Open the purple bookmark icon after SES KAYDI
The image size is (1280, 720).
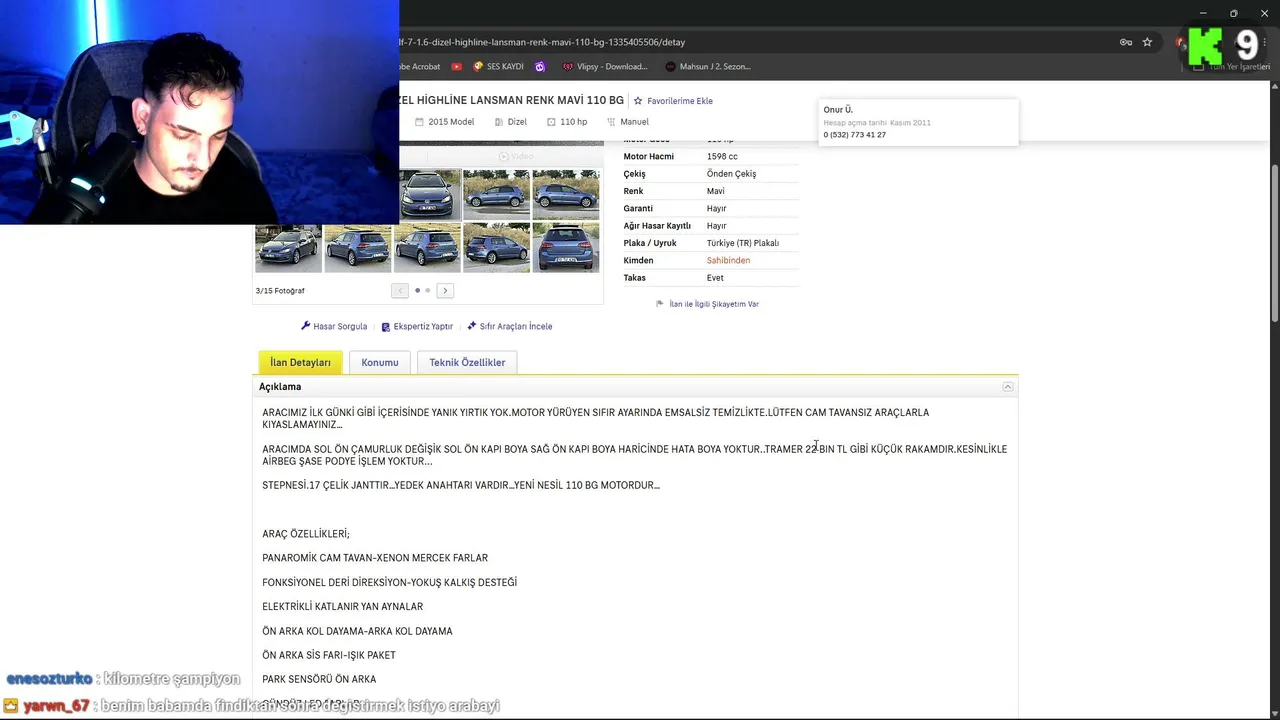[x=540, y=67]
